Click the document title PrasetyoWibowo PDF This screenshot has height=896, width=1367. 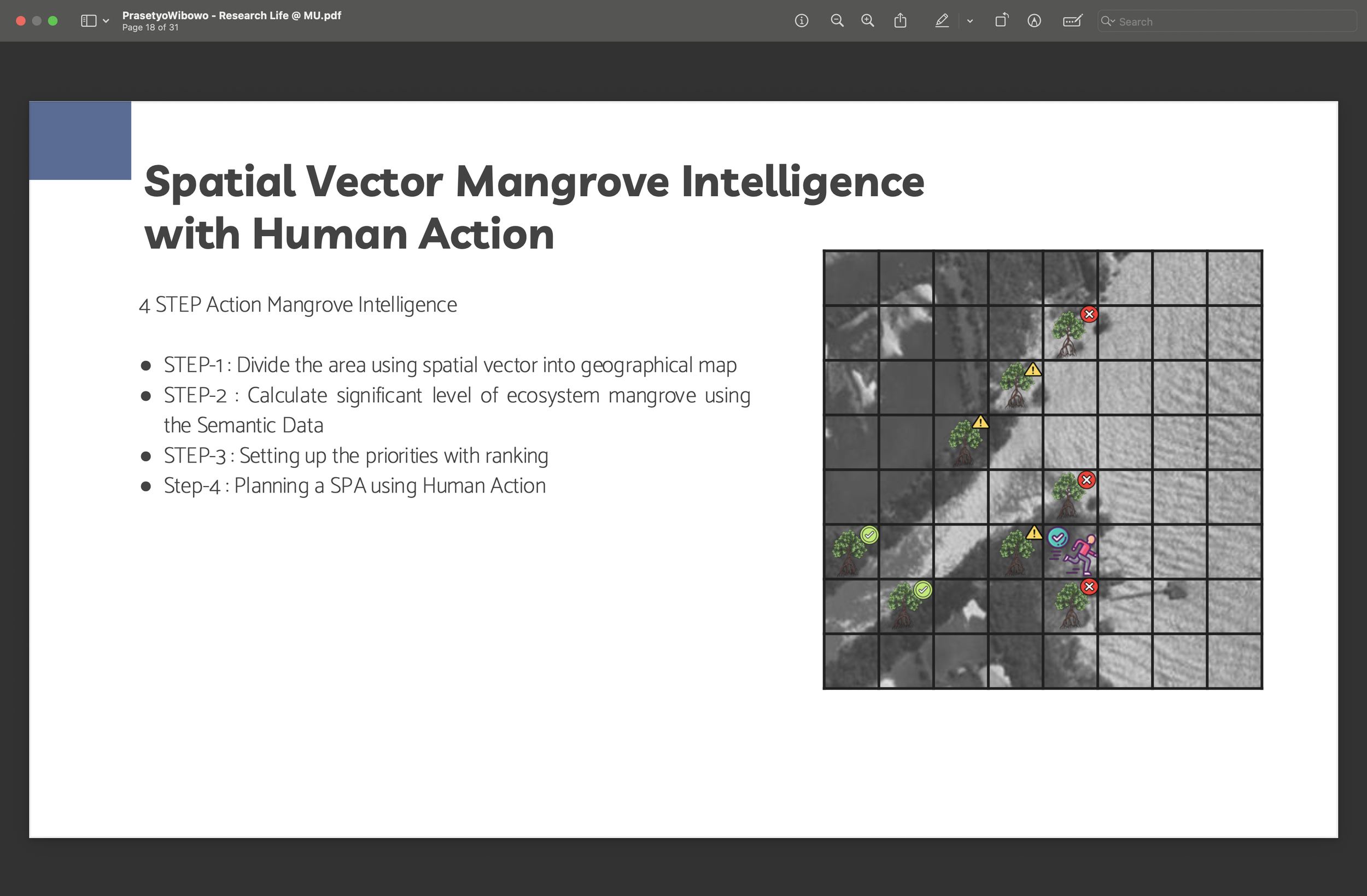pos(231,15)
